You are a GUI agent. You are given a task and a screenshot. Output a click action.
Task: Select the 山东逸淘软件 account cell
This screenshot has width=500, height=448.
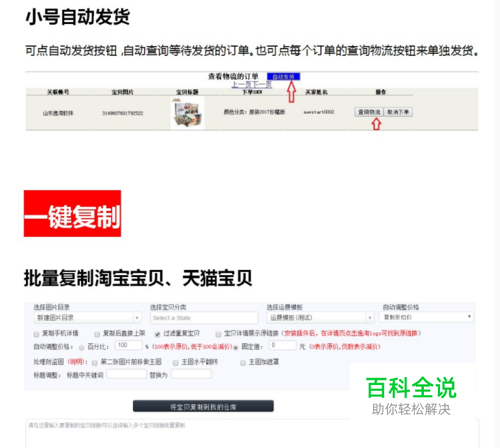58,113
